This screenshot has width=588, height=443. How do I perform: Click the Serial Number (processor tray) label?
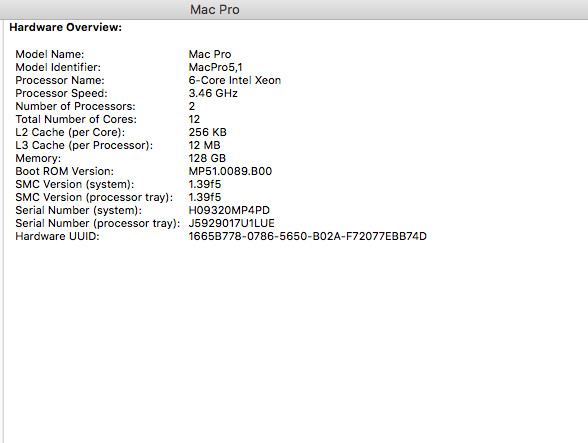point(98,224)
